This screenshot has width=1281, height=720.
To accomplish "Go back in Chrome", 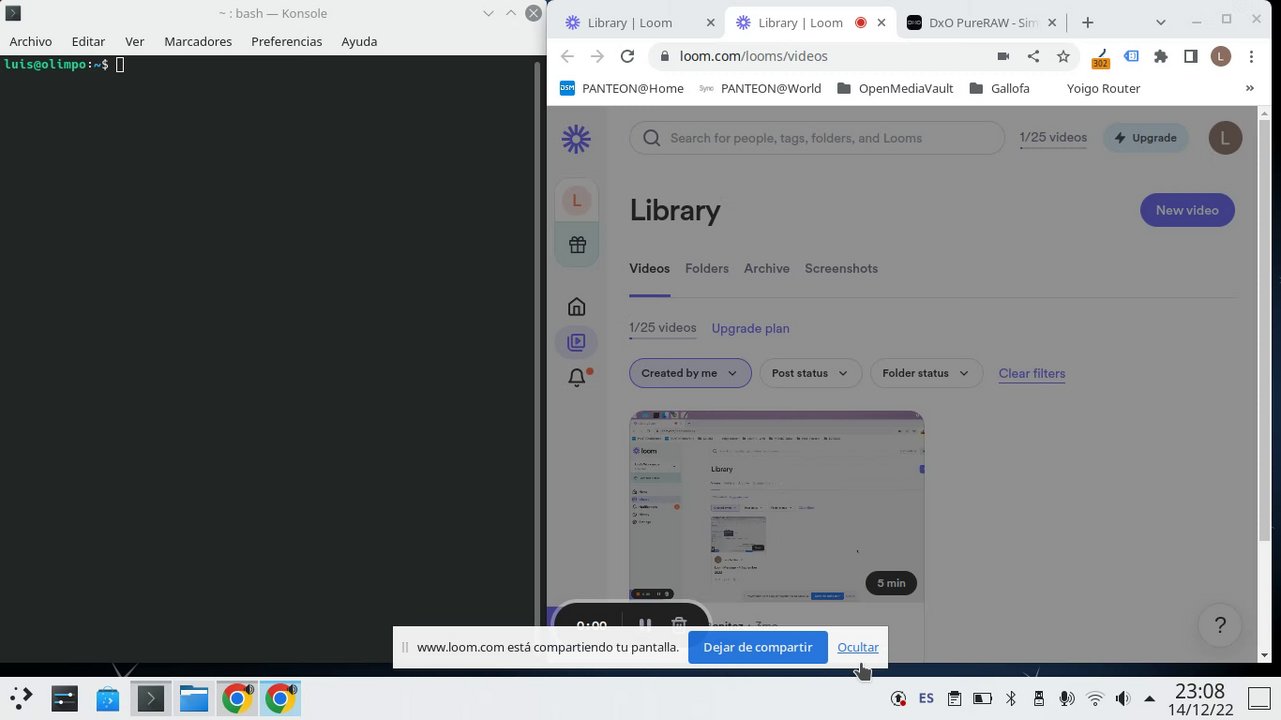I will tap(567, 57).
